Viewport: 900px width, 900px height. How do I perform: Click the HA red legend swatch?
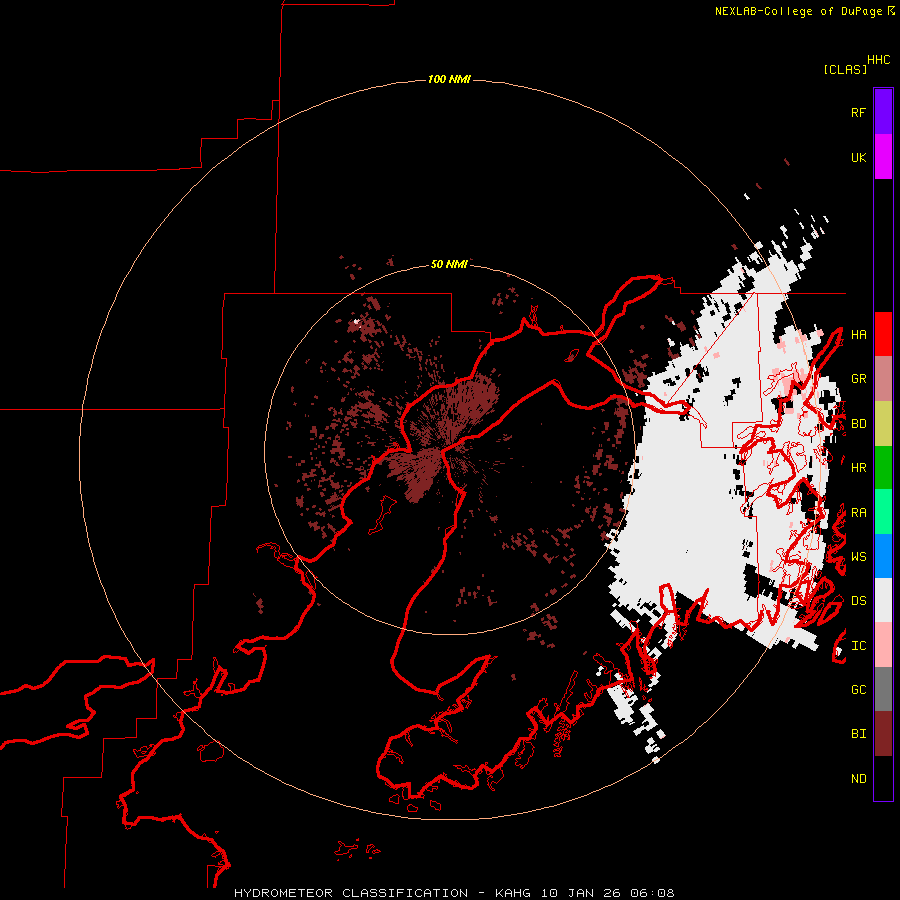click(x=883, y=334)
